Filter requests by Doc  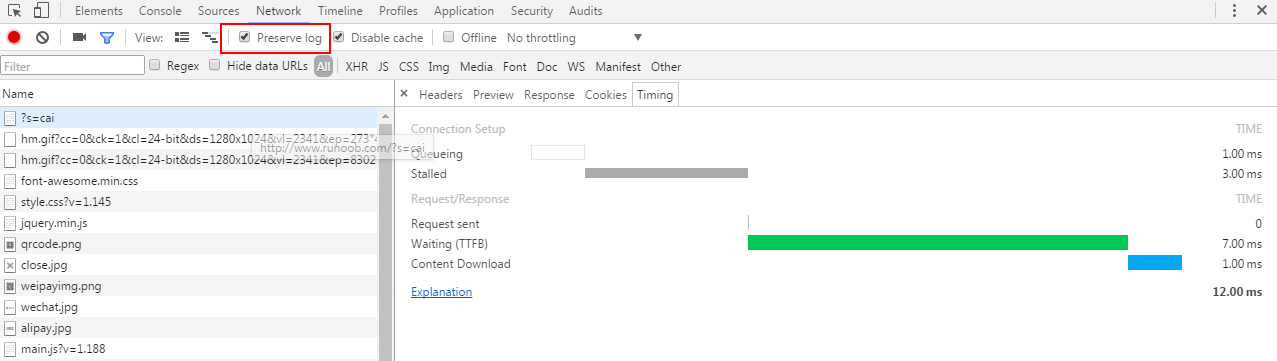pyautogui.click(x=547, y=67)
